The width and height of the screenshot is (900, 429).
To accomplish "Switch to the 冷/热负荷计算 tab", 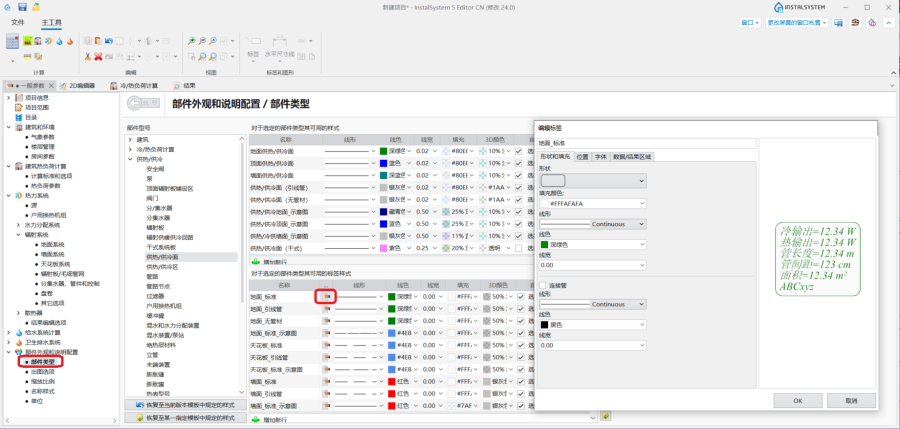I will (134, 86).
